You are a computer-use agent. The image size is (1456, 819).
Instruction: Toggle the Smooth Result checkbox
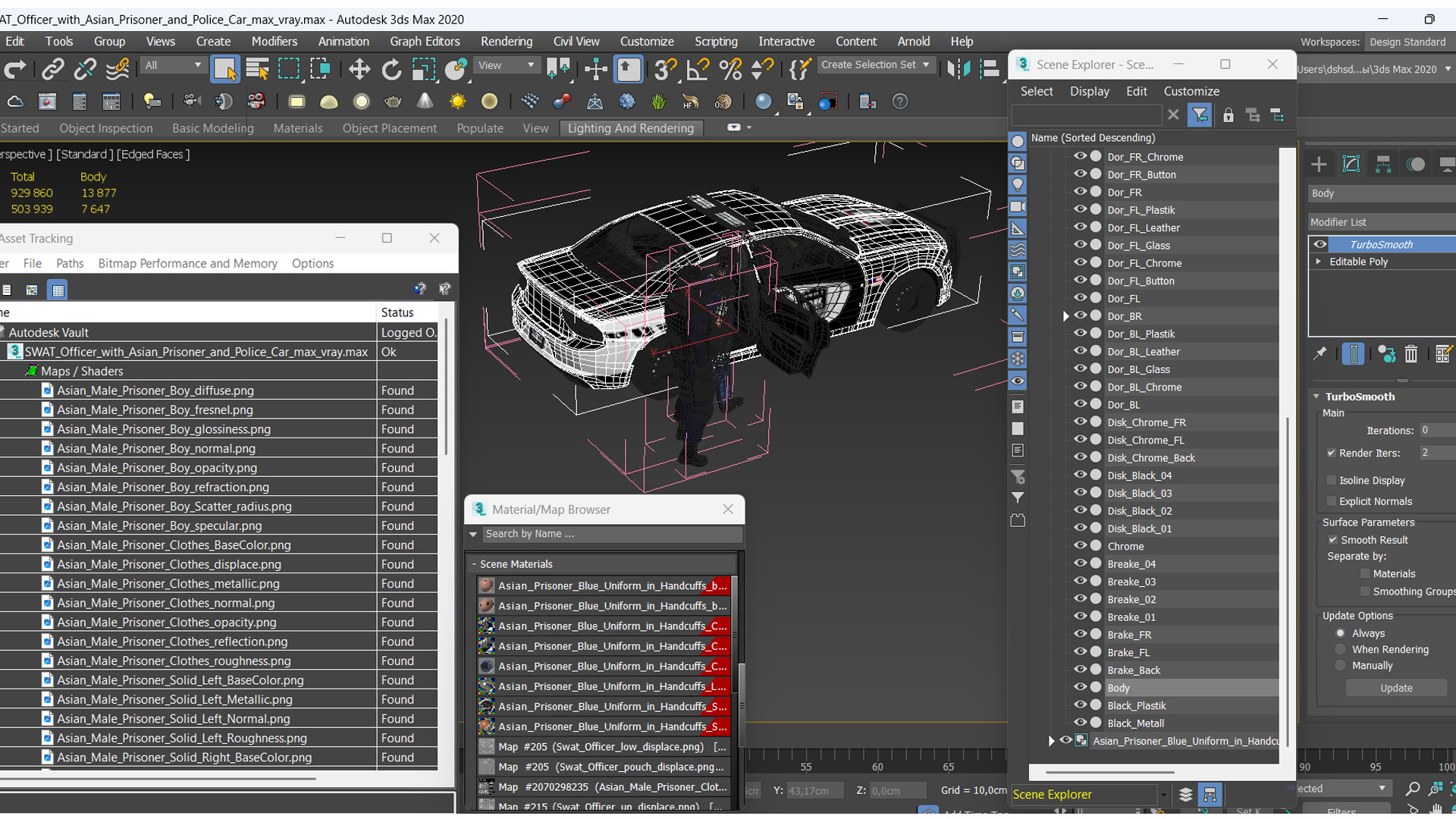pyautogui.click(x=1333, y=540)
